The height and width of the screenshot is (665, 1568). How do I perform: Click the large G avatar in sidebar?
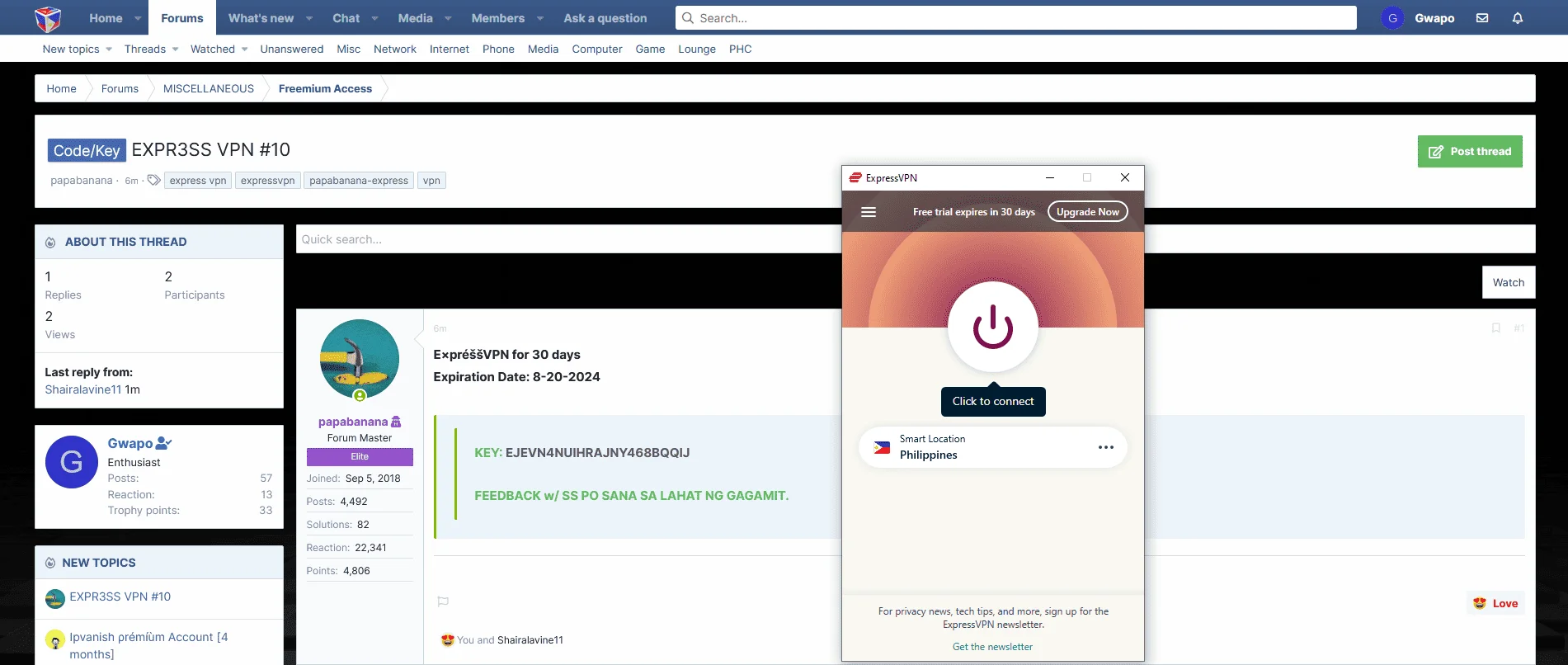[x=72, y=462]
